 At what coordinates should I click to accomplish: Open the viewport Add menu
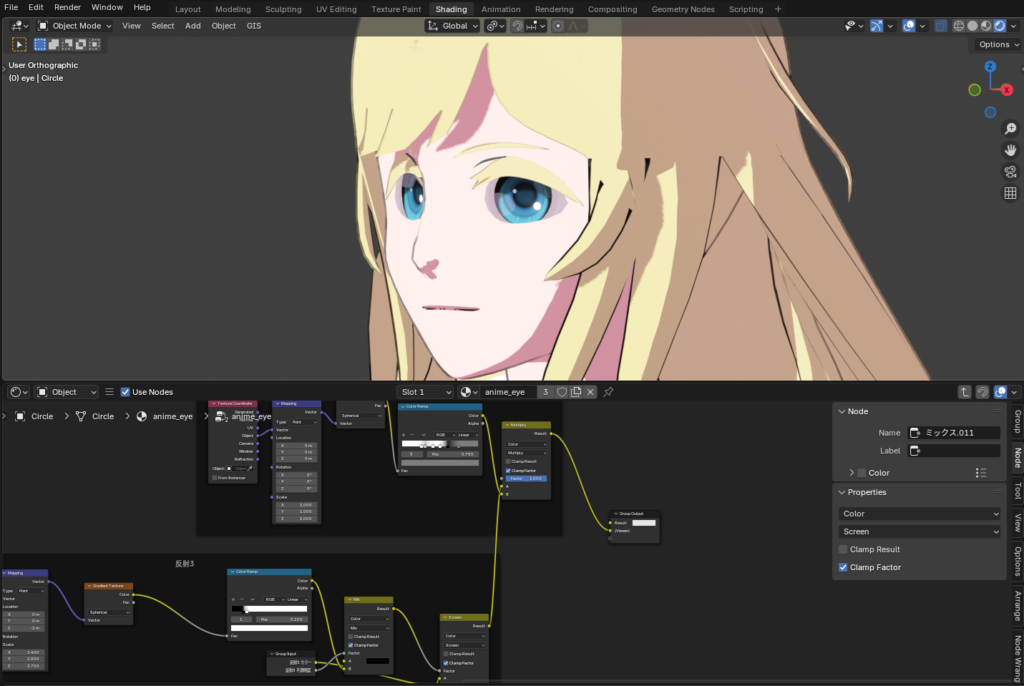193,26
